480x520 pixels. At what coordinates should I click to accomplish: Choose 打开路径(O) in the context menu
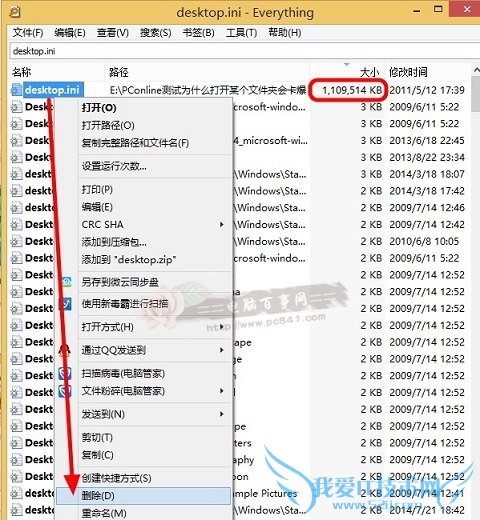coord(108,125)
